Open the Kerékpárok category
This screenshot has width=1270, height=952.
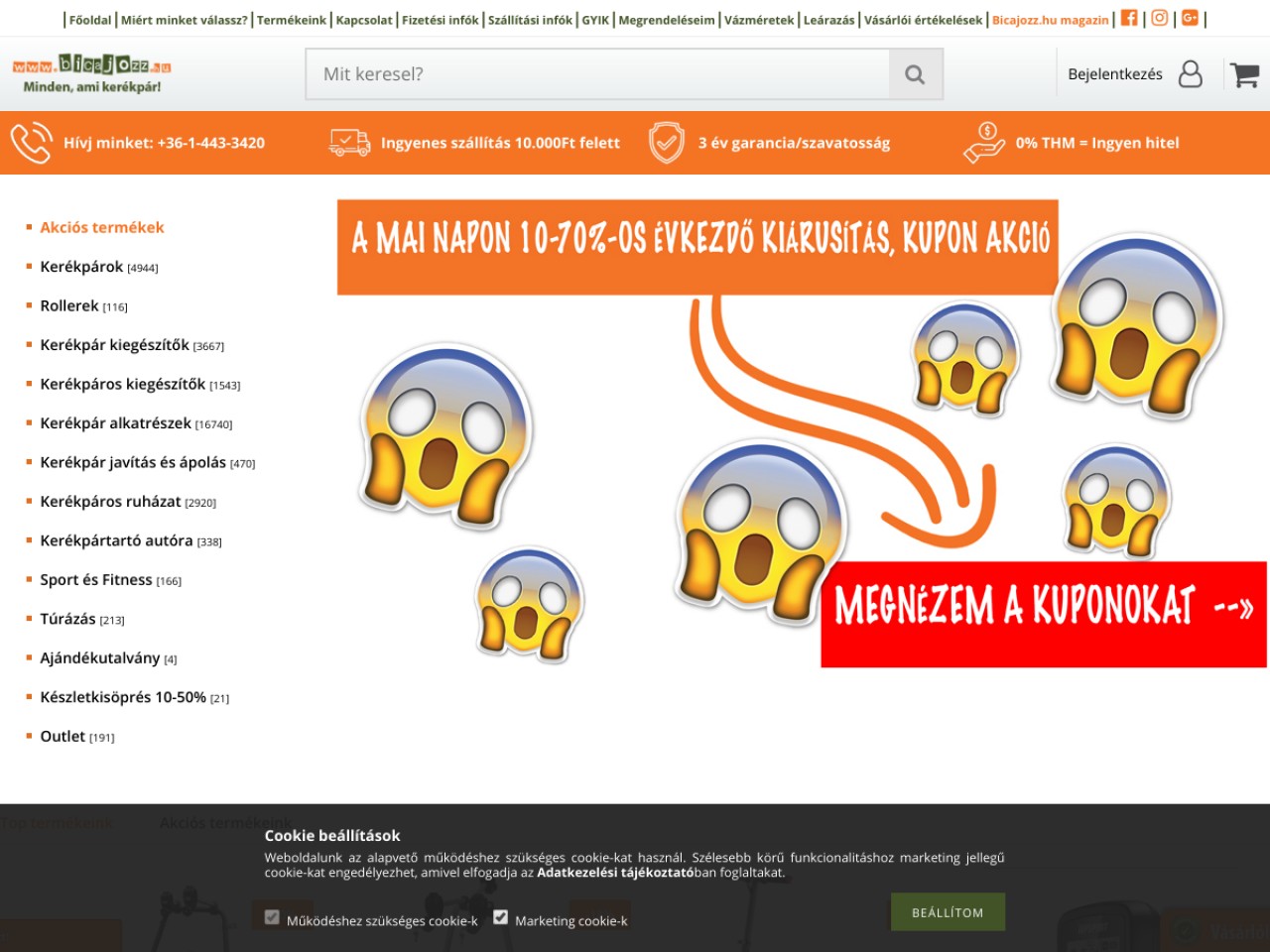[x=81, y=267]
